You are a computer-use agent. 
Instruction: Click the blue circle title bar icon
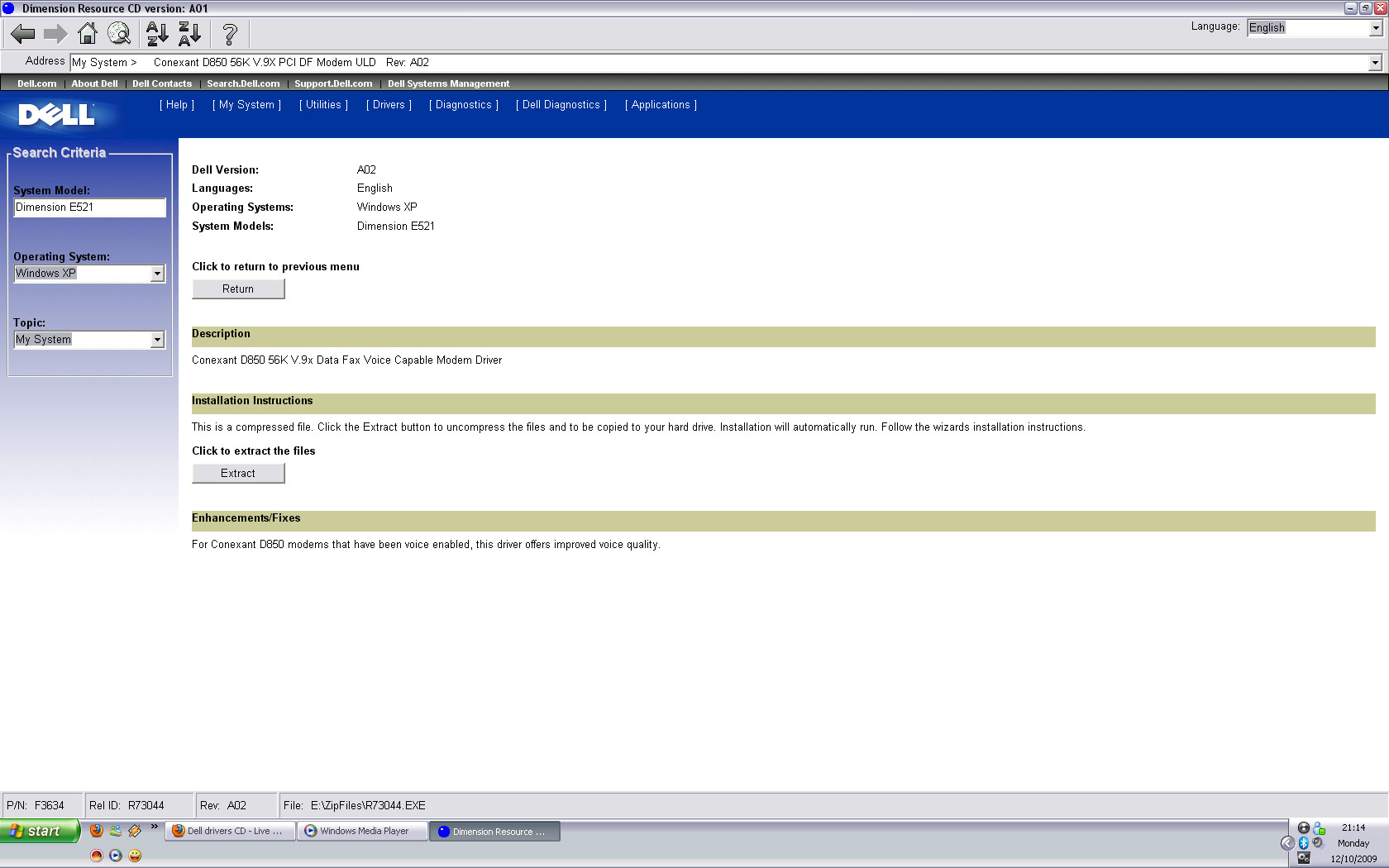(8, 8)
